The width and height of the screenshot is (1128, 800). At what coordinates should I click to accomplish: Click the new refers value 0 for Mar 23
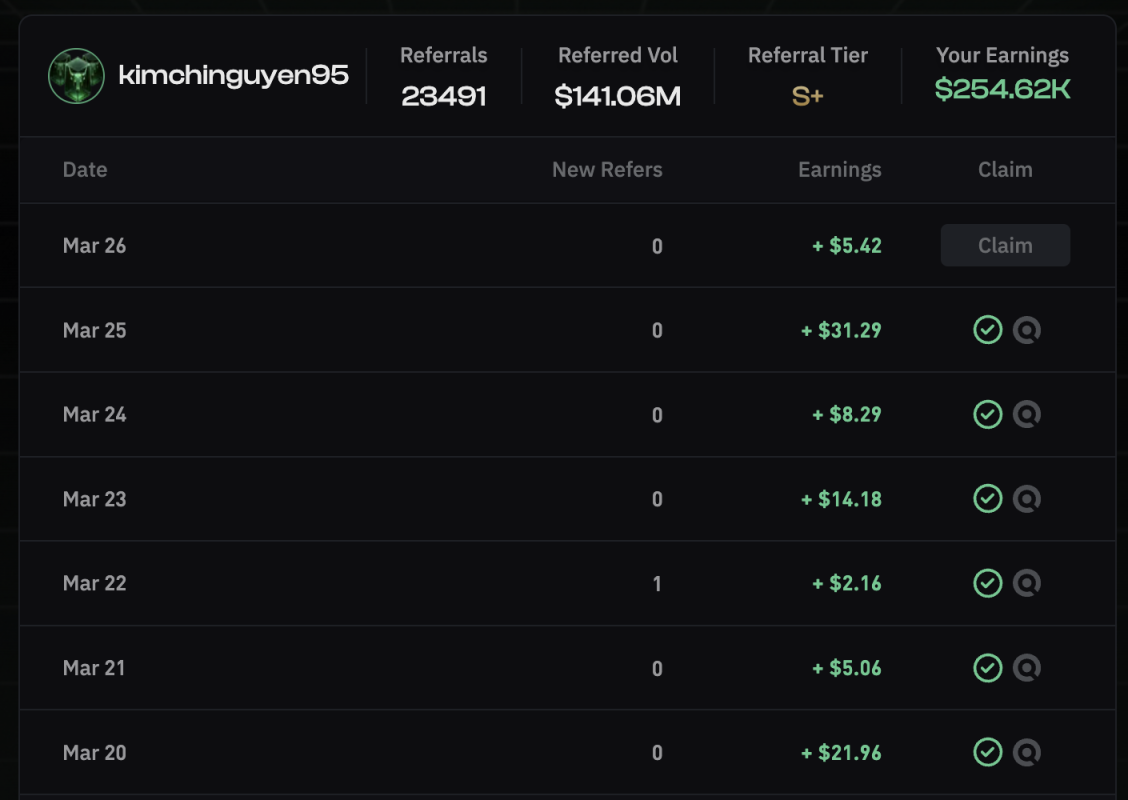pyautogui.click(x=657, y=500)
